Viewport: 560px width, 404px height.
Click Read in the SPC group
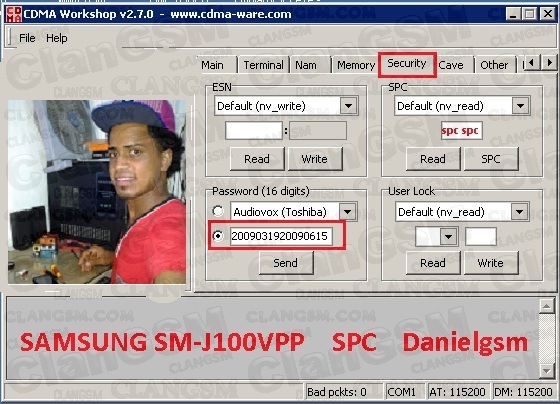[x=433, y=159]
